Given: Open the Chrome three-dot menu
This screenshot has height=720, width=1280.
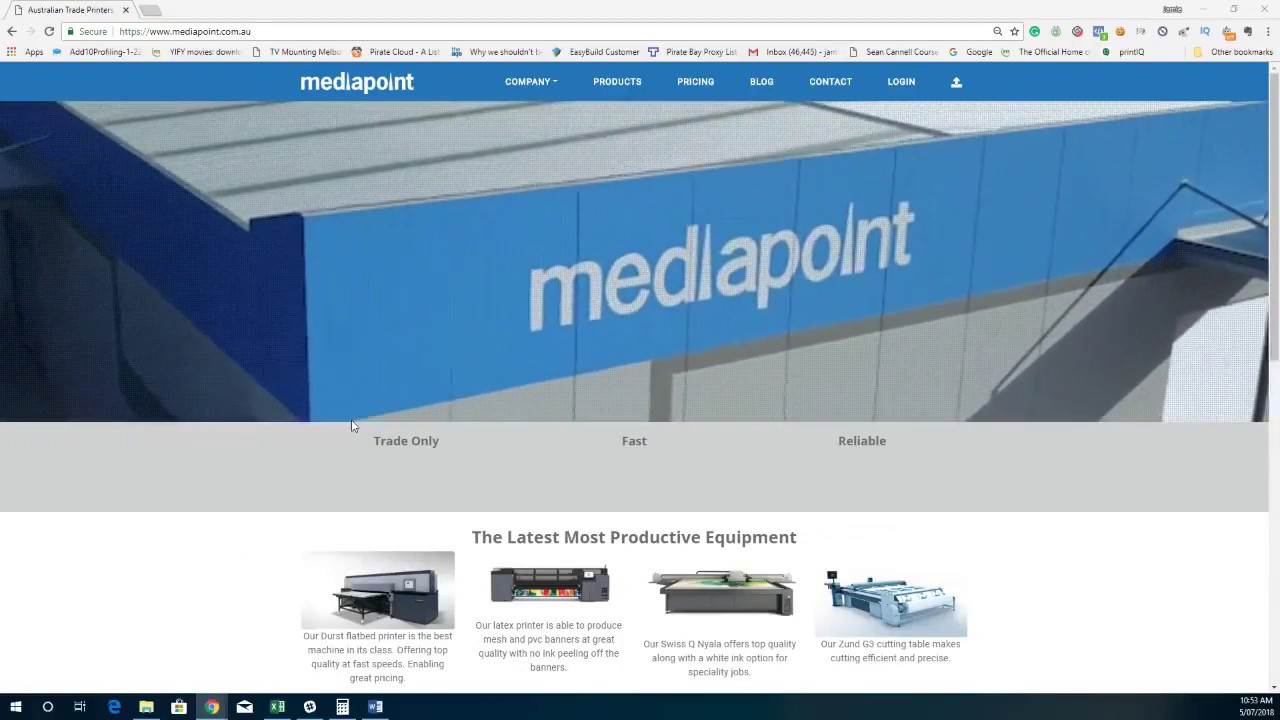Looking at the screenshot, I should (x=1268, y=31).
